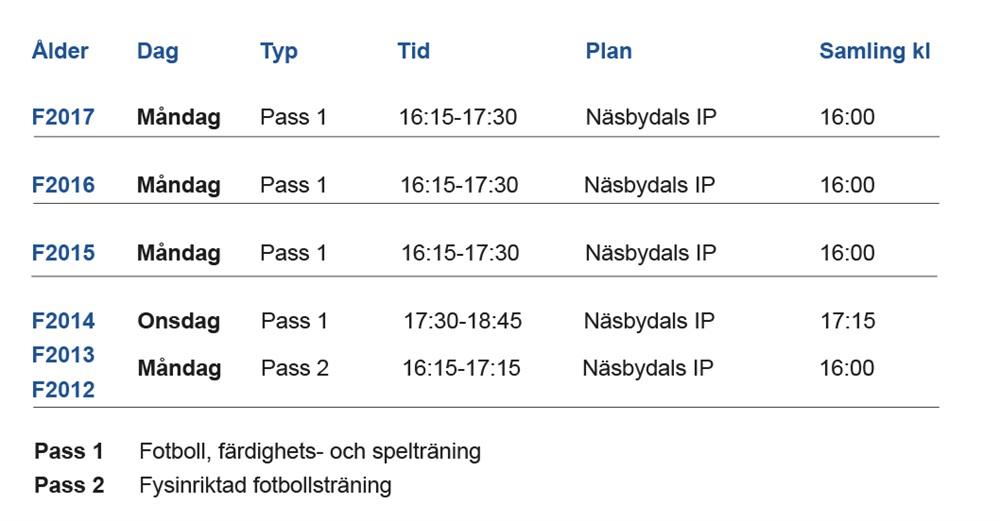Select the F2015 age group label
This screenshot has width=1000, height=521.
point(63,253)
